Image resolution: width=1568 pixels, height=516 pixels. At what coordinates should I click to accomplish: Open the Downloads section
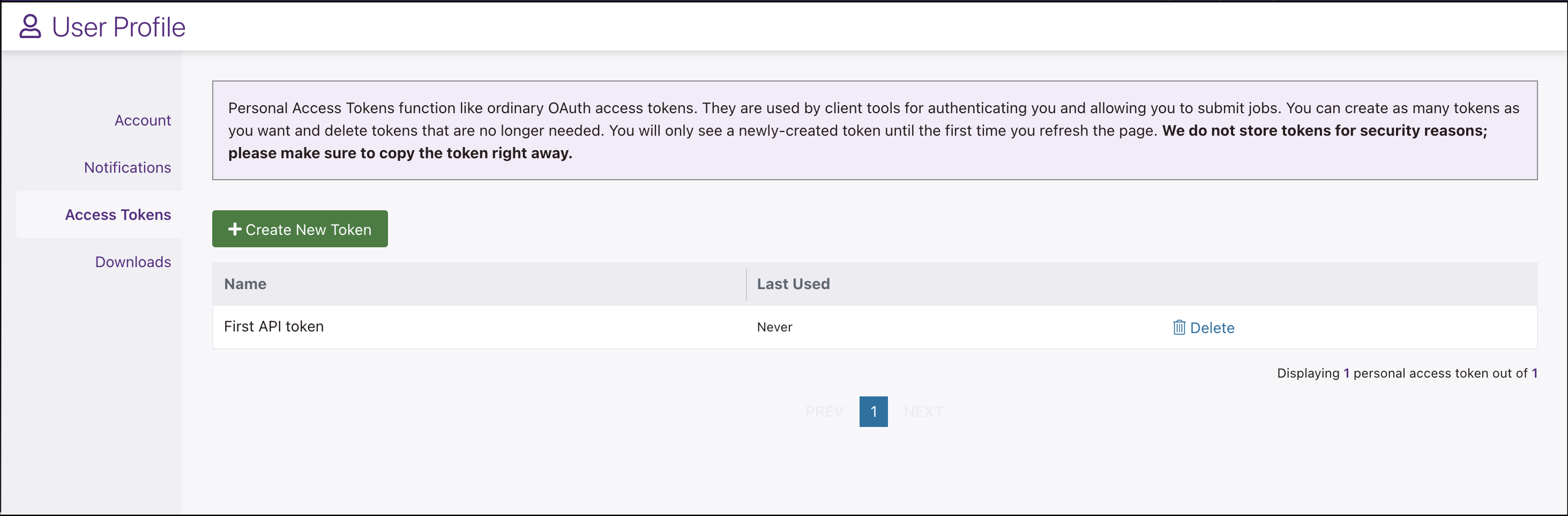pos(133,261)
